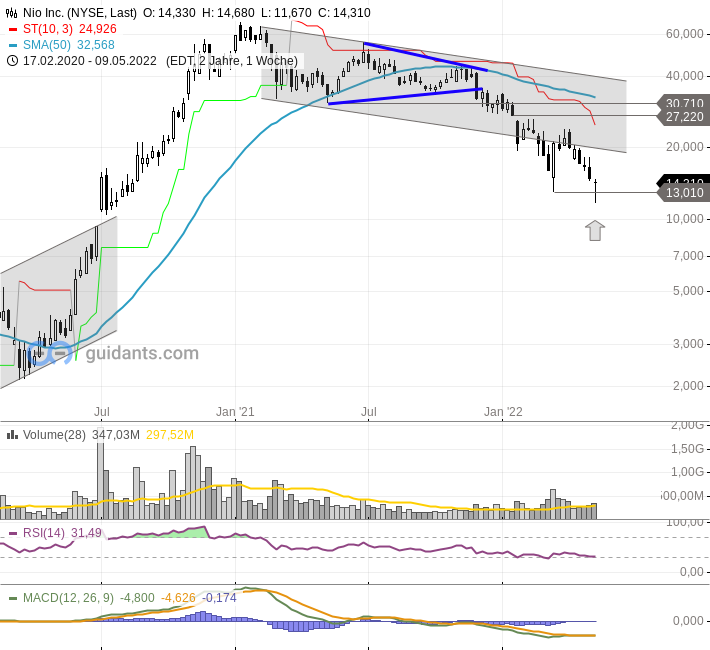Click the date range 17.02.2020 - 09.05.2022
The height and width of the screenshot is (650, 710).
click(x=90, y=61)
